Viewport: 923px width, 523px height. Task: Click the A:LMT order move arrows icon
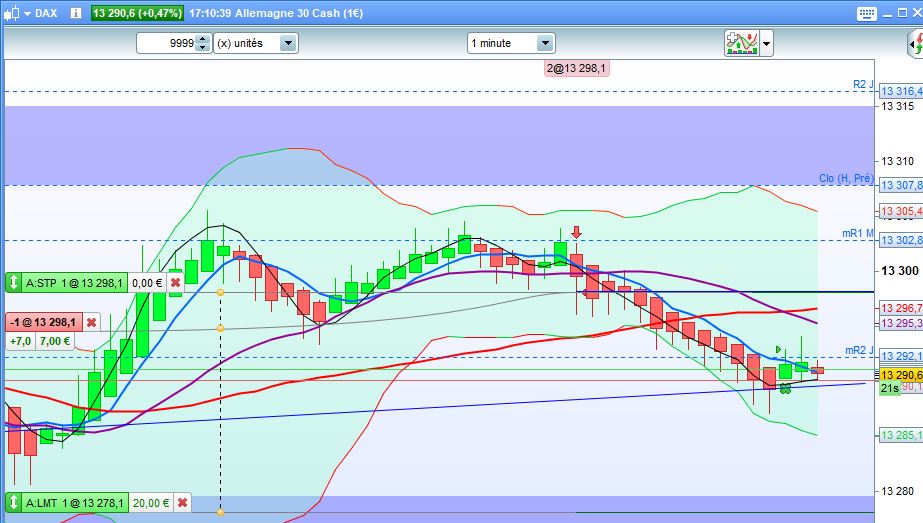[x=14, y=503]
